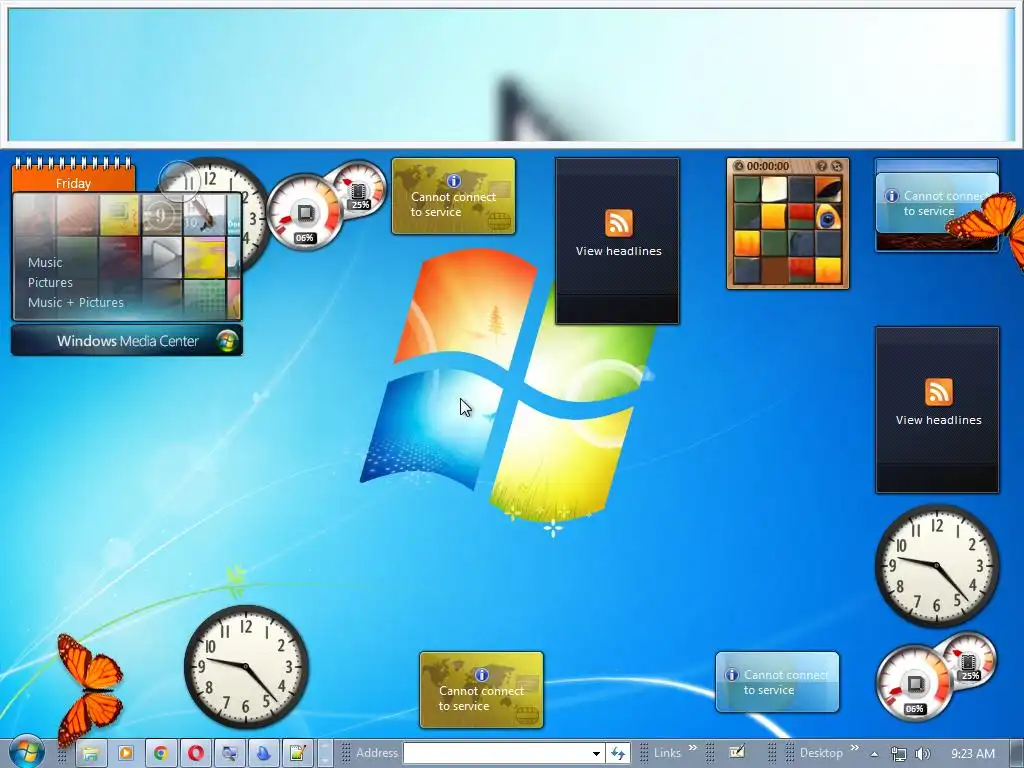The image size is (1024, 768).
Task: Click the 25% memory dial beside the yellow currency gadget
Action: (x=360, y=189)
